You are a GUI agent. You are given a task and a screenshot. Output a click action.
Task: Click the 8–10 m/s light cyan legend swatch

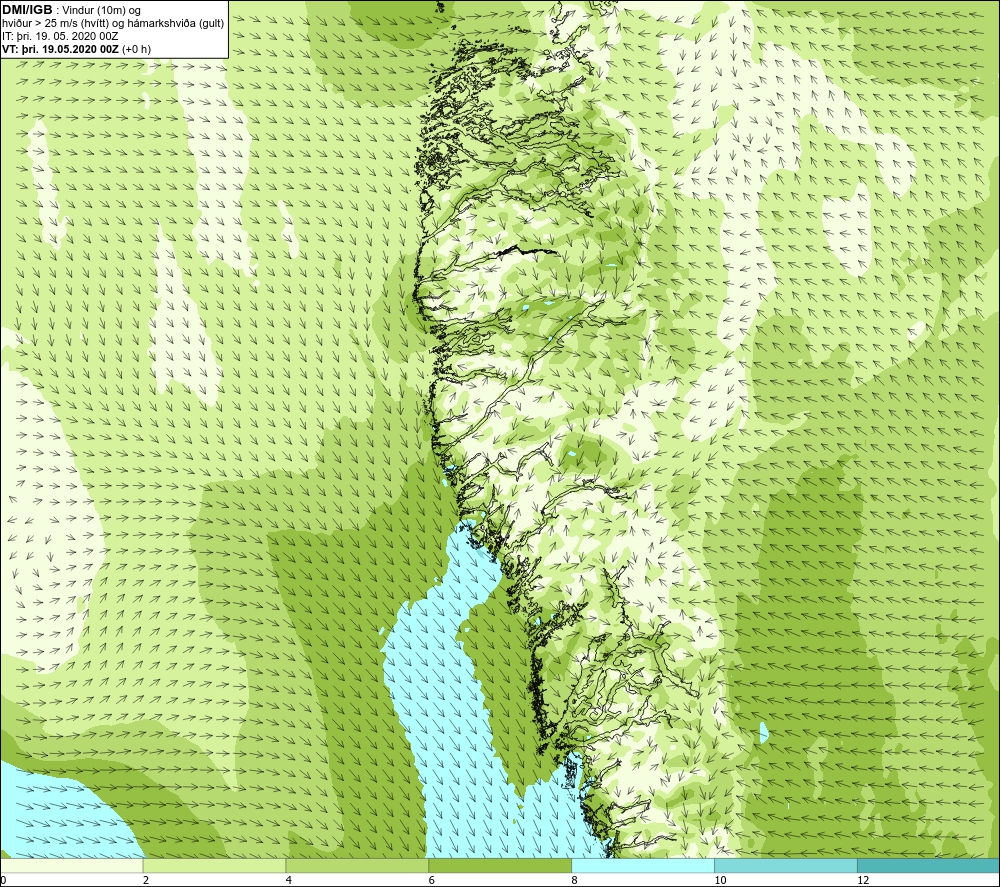click(643, 865)
